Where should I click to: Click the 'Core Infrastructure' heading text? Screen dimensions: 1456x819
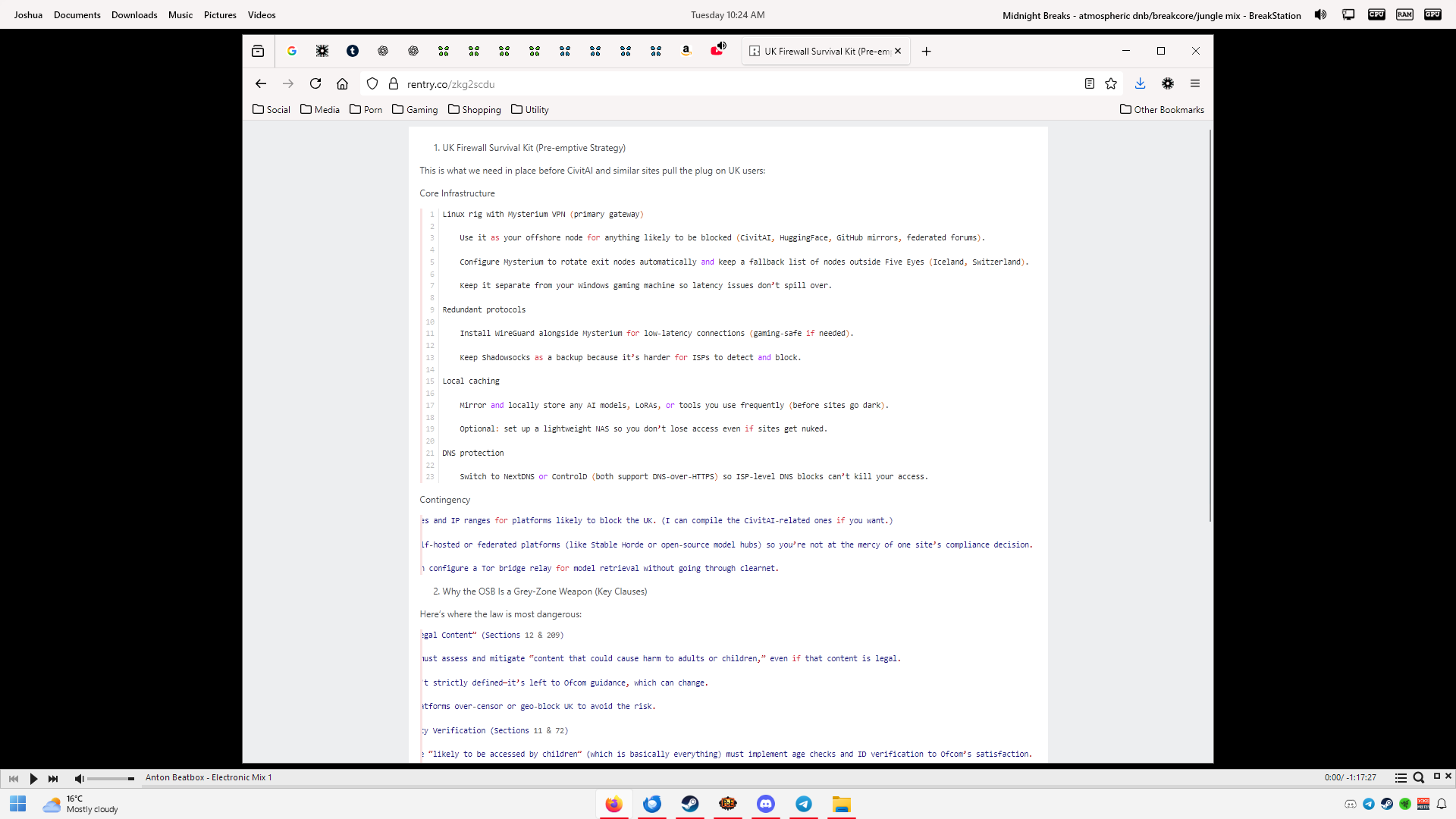click(457, 193)
